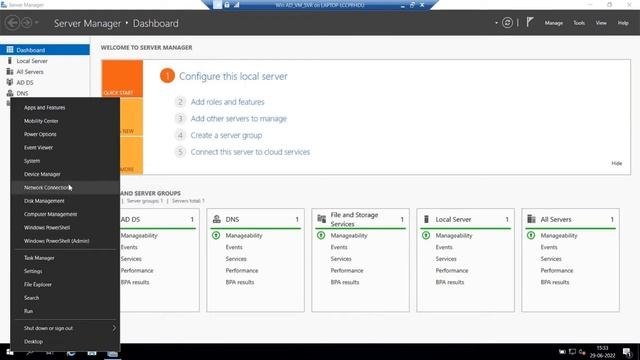Select AD DS in the sidebar
Screen dimensions: 640x360
point(45,82)
